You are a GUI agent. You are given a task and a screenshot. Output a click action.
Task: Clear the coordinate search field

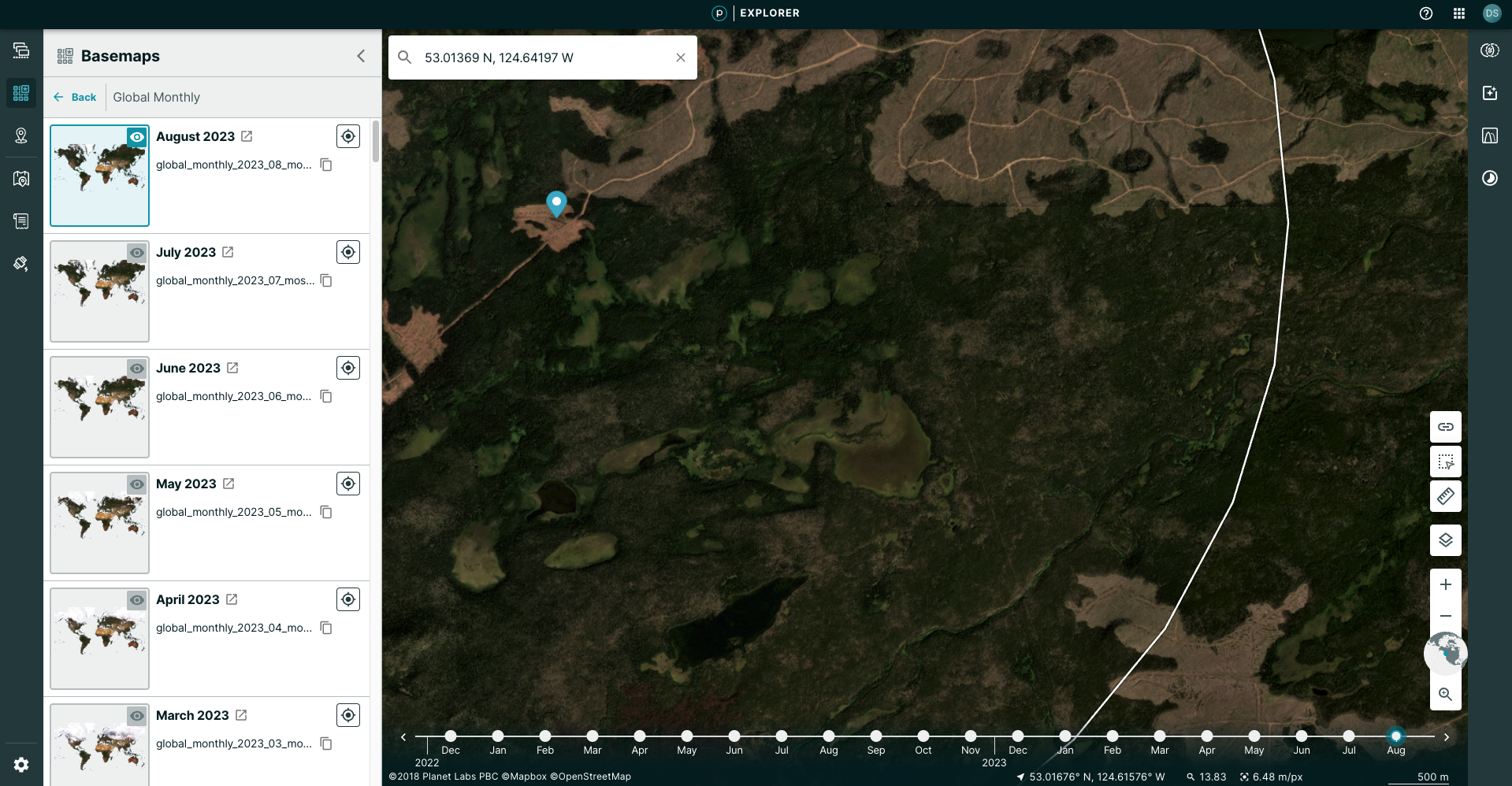click(681, 57)
